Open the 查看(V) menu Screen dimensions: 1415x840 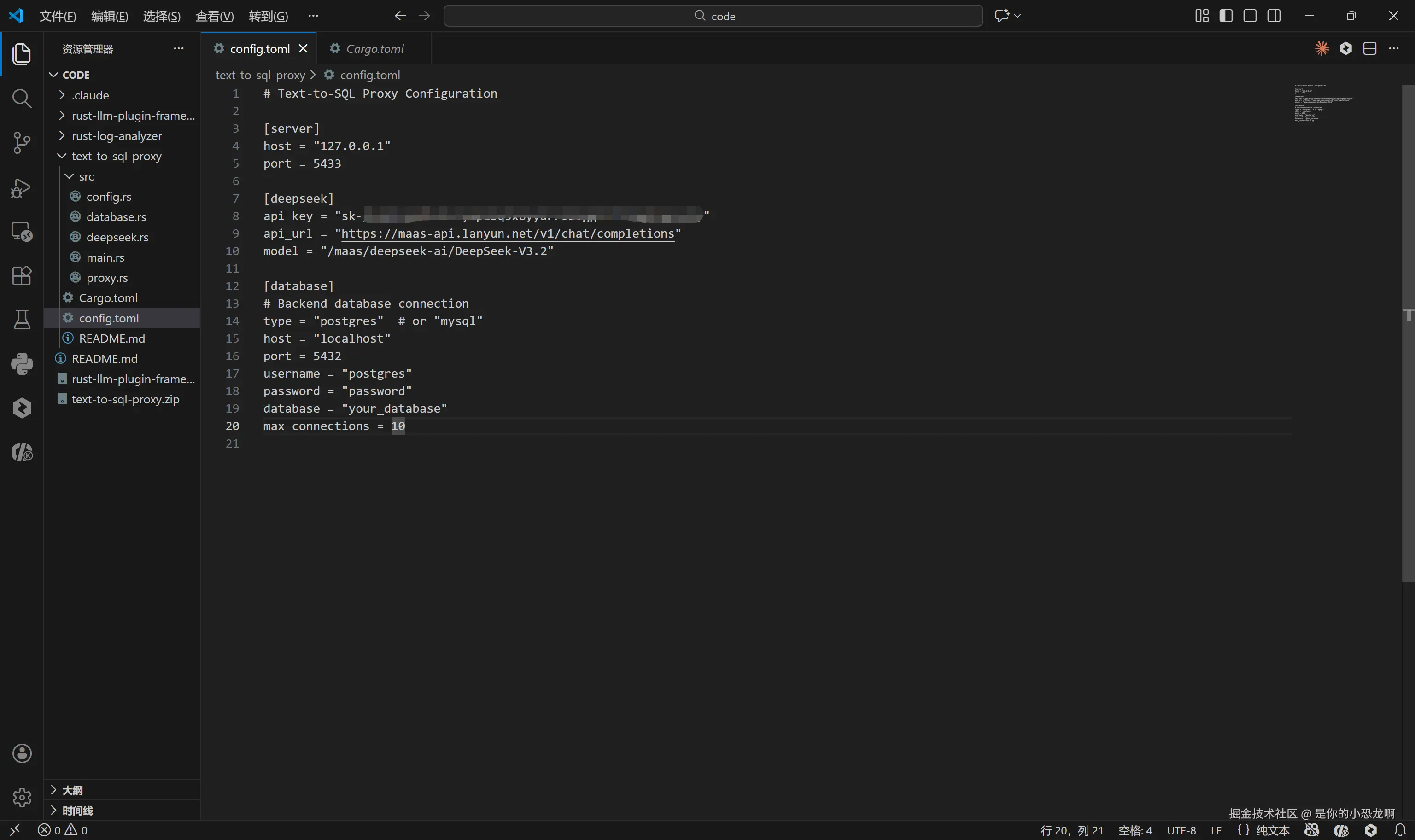[x=214, y=16]
